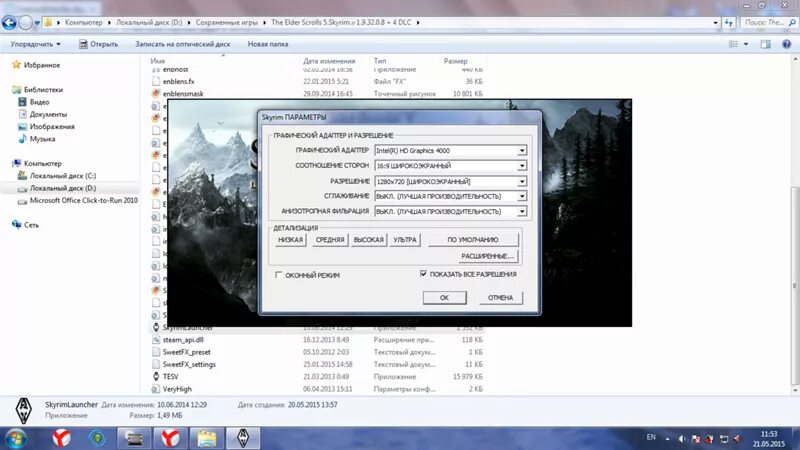Open Локальный диск (C:)
Screen dimensions: 800x450
point(63,176)
